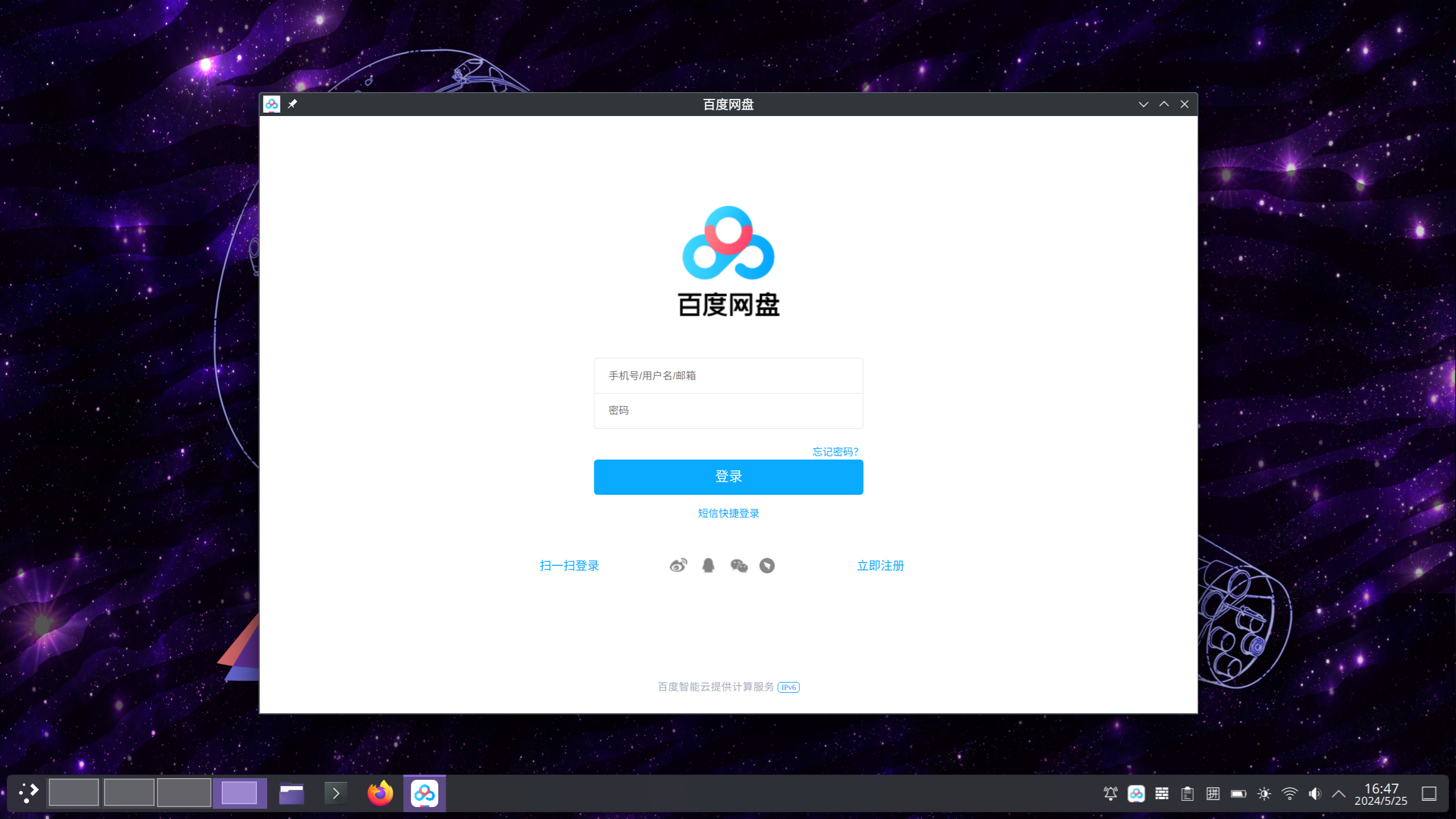Focus the 手机号/用户名/邮箱 account field
Viewport: 1456px width, 819px height.
pos(728,375)
